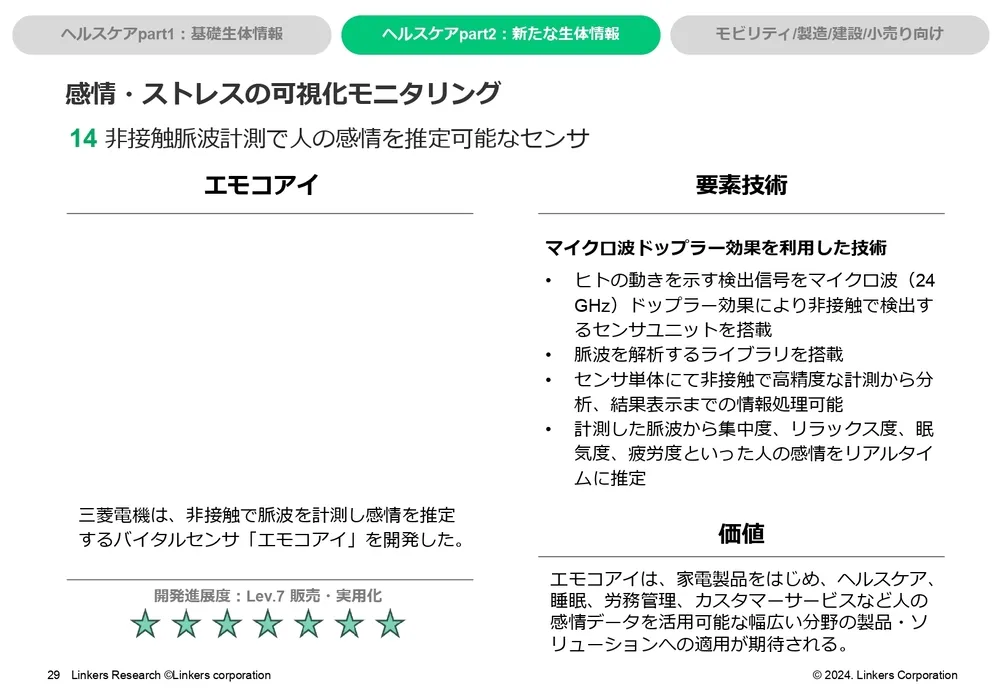Switch to モビリティ/製造/建設/小売り向け tab

829,34
